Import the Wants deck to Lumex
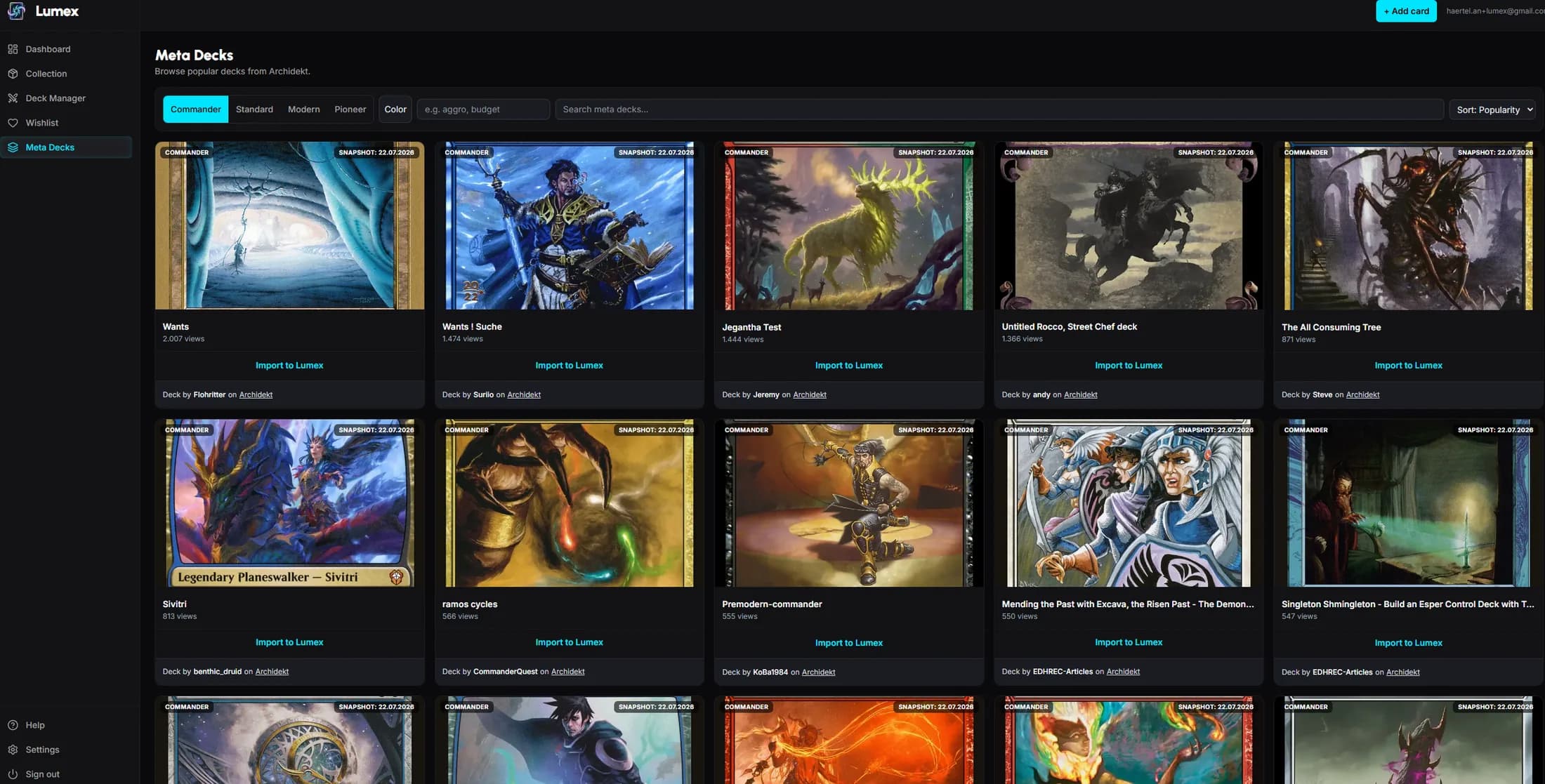Image resolution: width=1545 pixels, height=784 pixels. 289,366
